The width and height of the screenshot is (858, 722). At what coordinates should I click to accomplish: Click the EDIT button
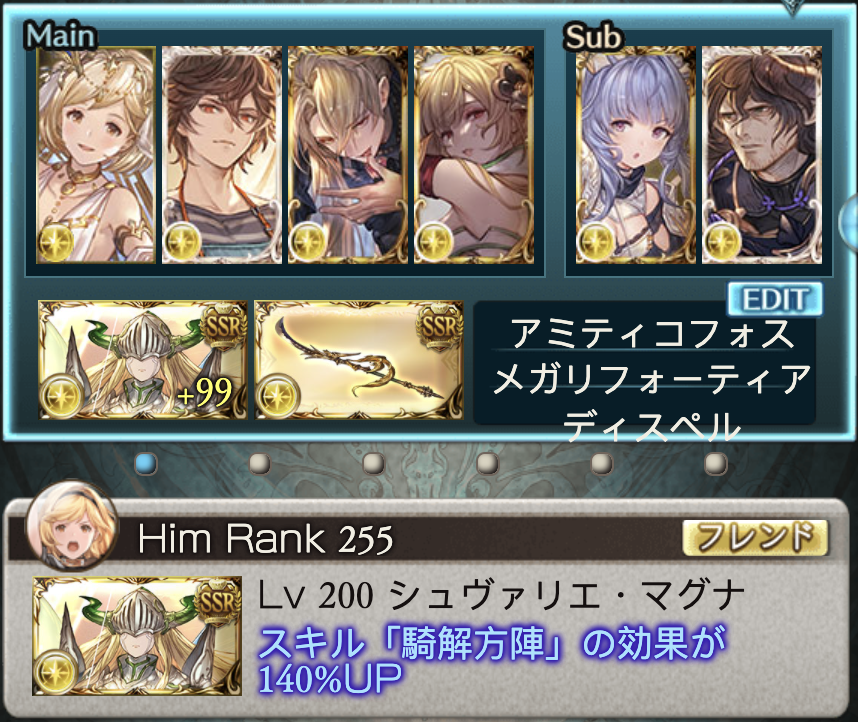click(x=775, y=299)
